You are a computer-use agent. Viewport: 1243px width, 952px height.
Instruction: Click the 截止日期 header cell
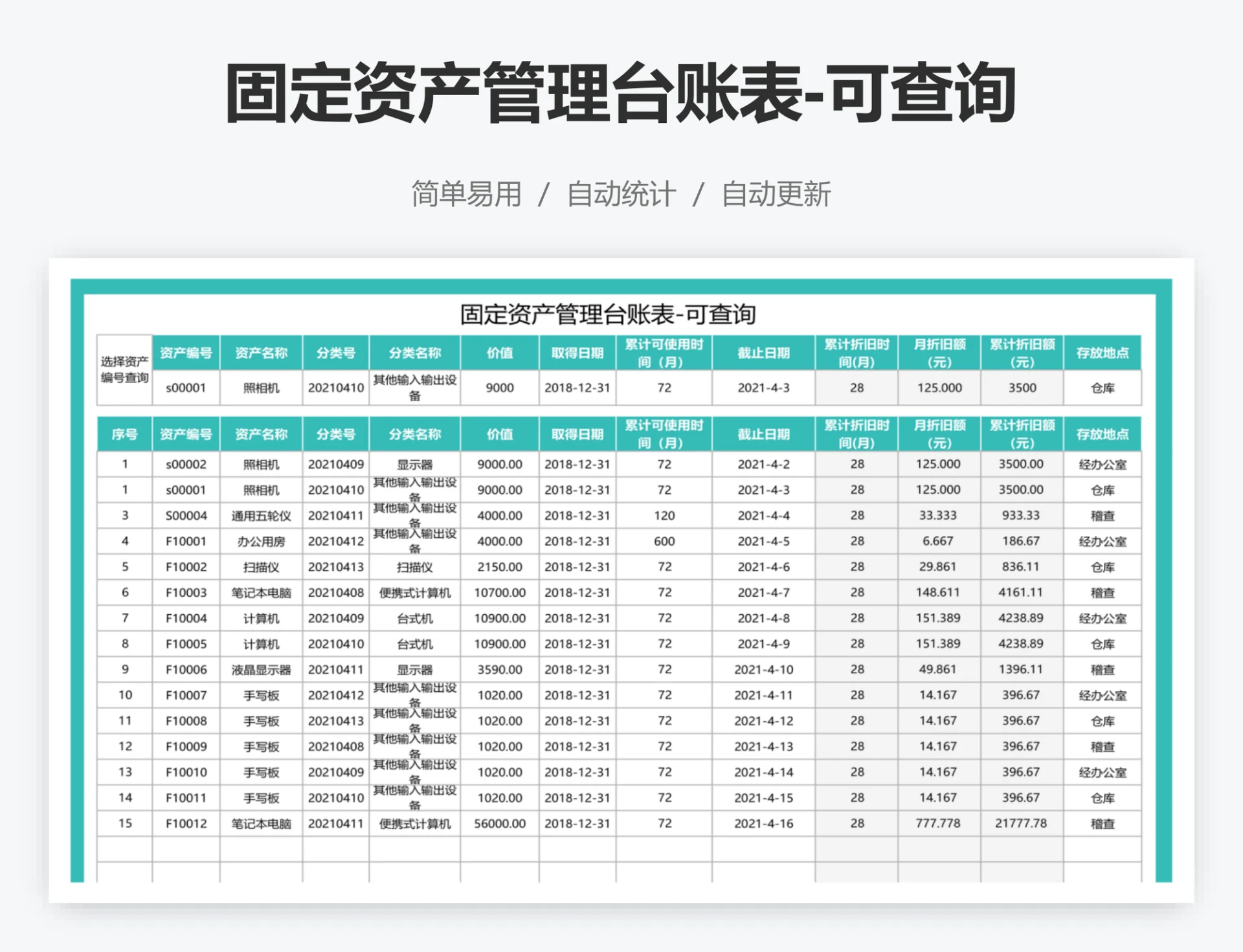click(762, 433)
